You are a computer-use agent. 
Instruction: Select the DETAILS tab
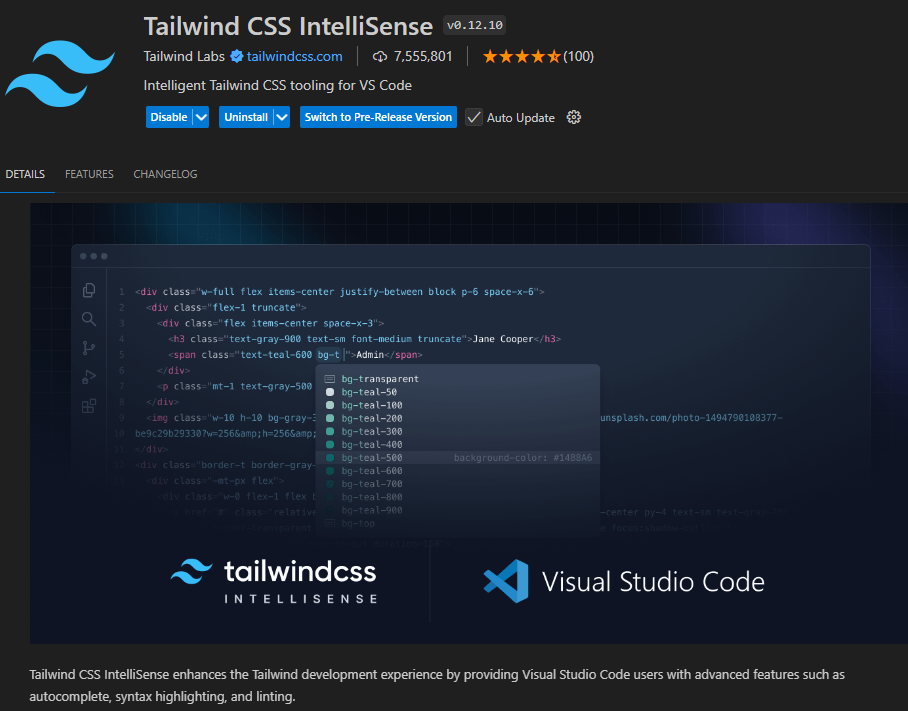25,174
